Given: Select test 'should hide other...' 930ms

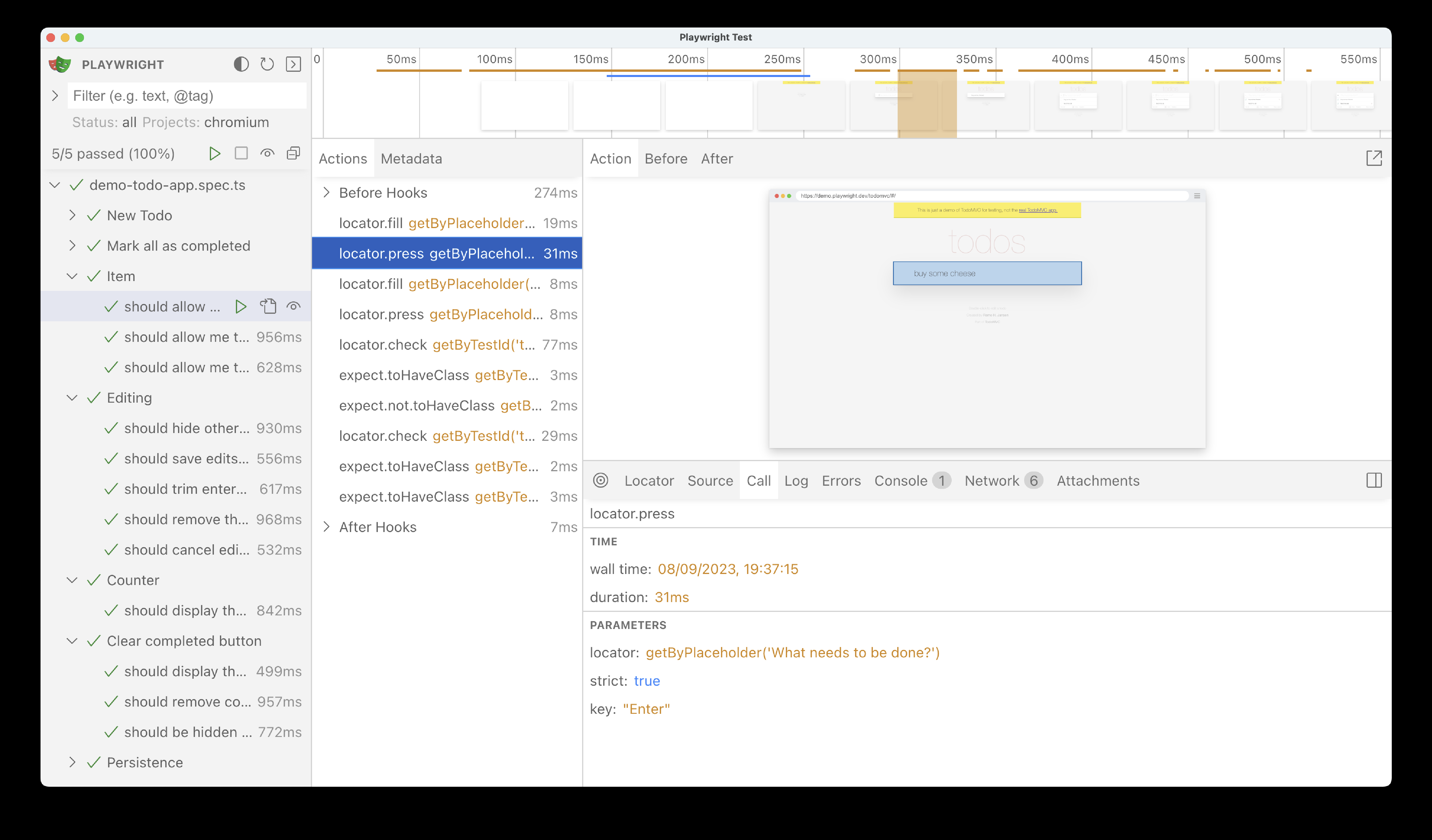Looking at the screenshot, I should coord(176,428).
